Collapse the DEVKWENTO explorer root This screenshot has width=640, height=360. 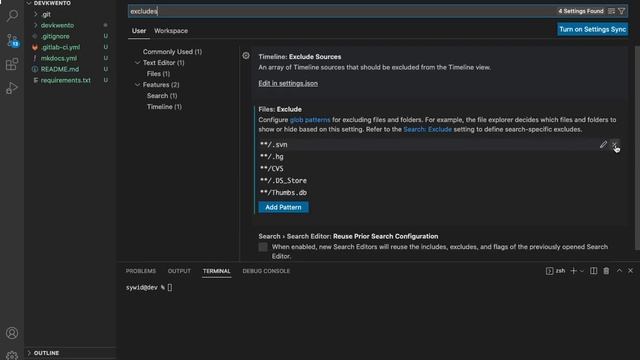[29, 3]
